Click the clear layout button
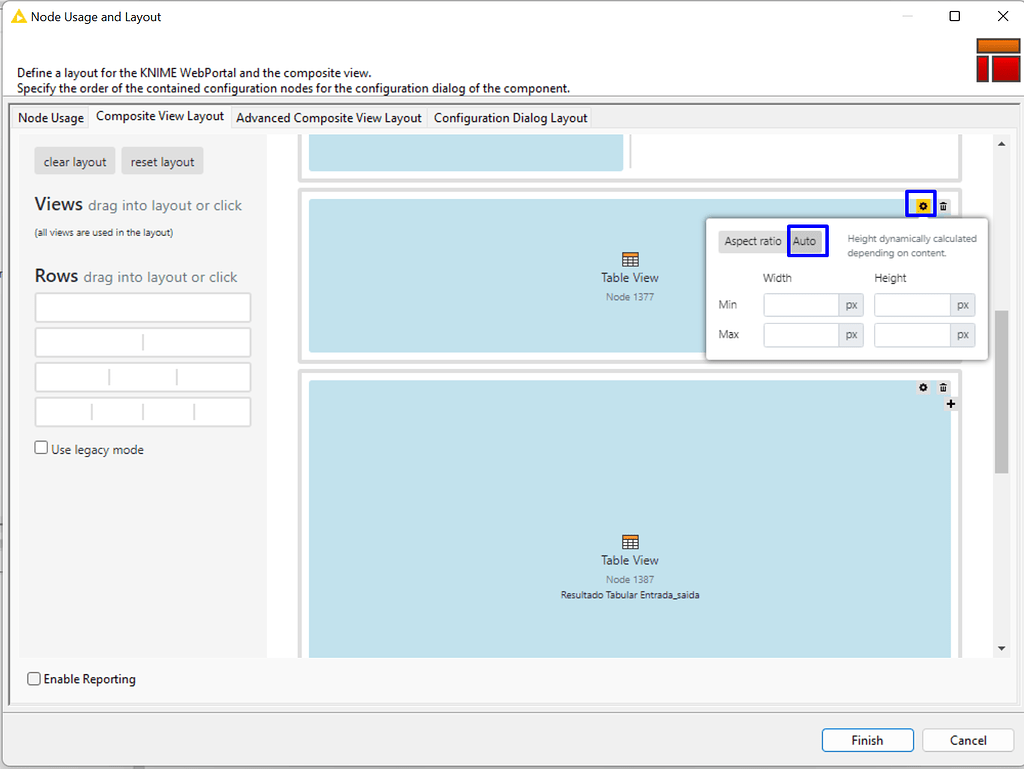Screen dimensions: 1024x769 point(74,160)
